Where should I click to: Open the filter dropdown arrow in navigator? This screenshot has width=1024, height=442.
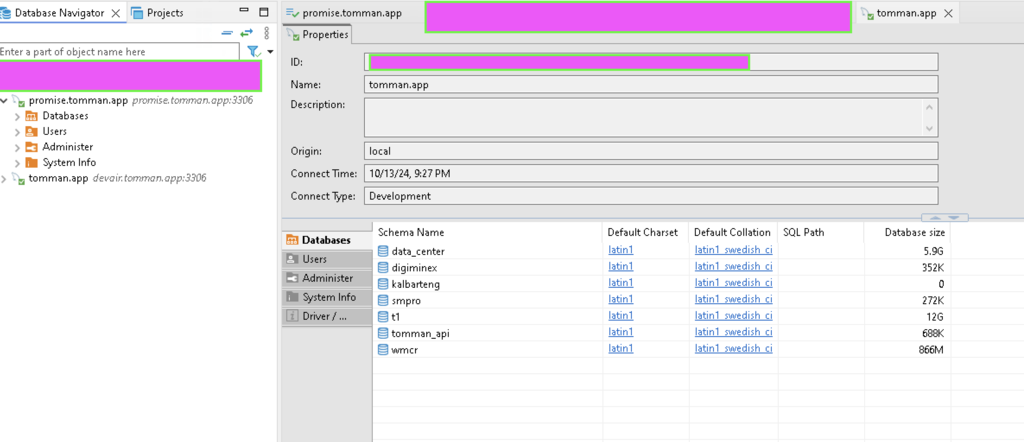point(269,52)
